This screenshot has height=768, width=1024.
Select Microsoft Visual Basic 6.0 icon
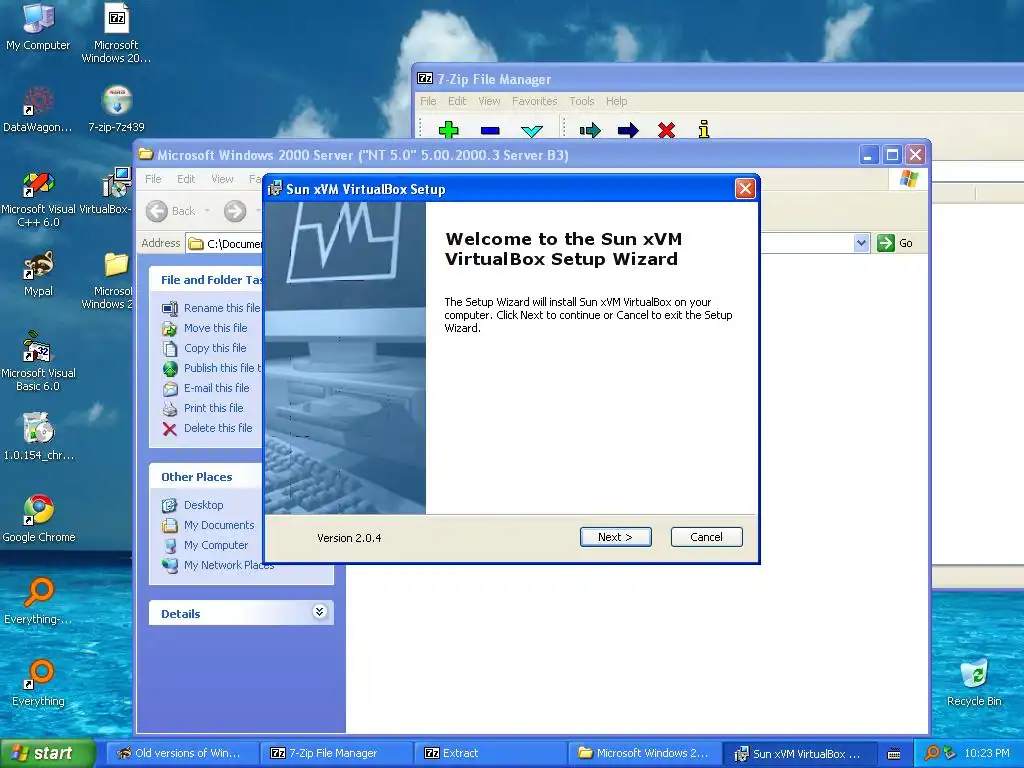[38, 362]
